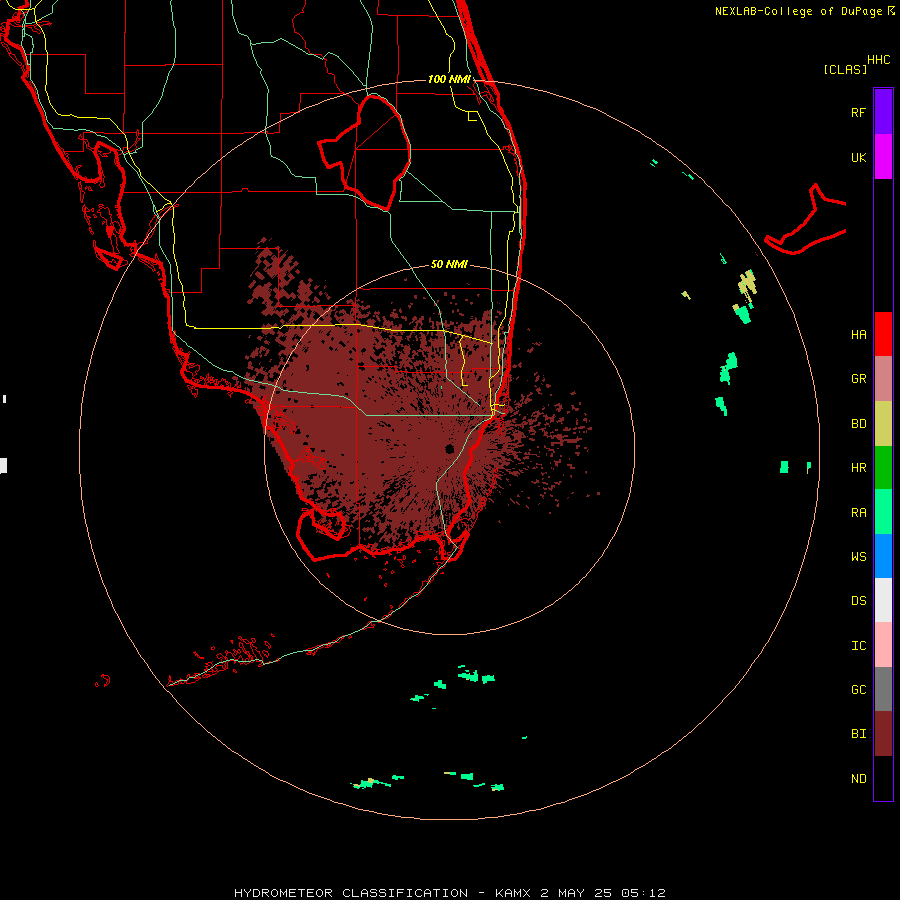Click the purple RF legend swatch
This screenshot has width=900, height=900.
[x=883, y=112]
